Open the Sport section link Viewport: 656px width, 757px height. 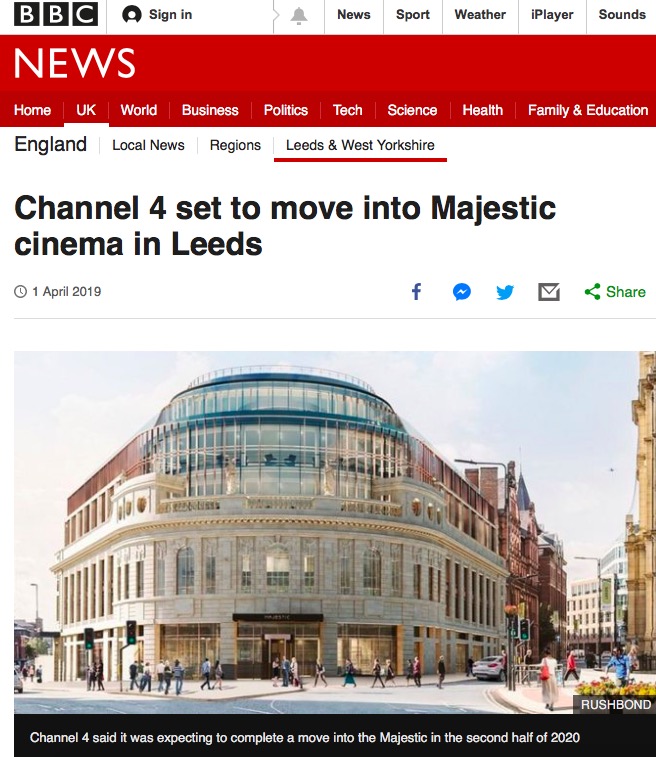[x=413, y=15]
